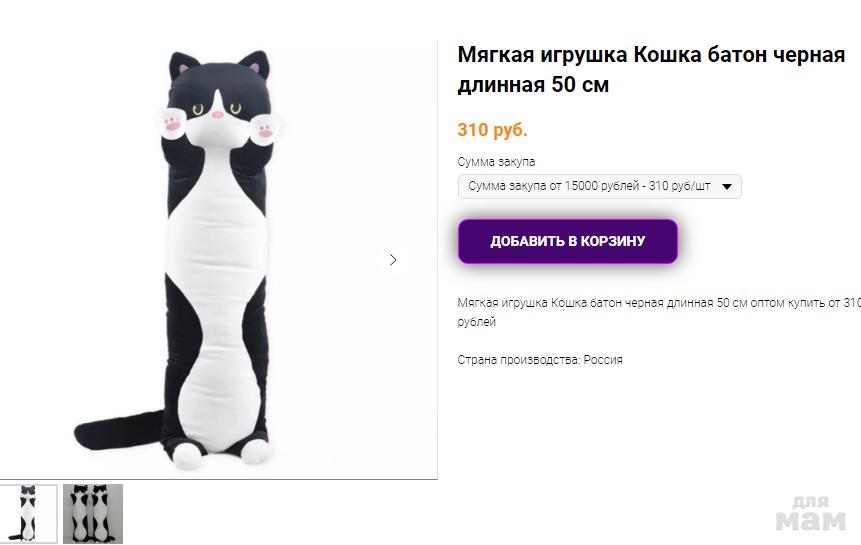Click 'длинная 50 см' in the title
The height and width of the screenshot is (545, 861).
point(533,85)
